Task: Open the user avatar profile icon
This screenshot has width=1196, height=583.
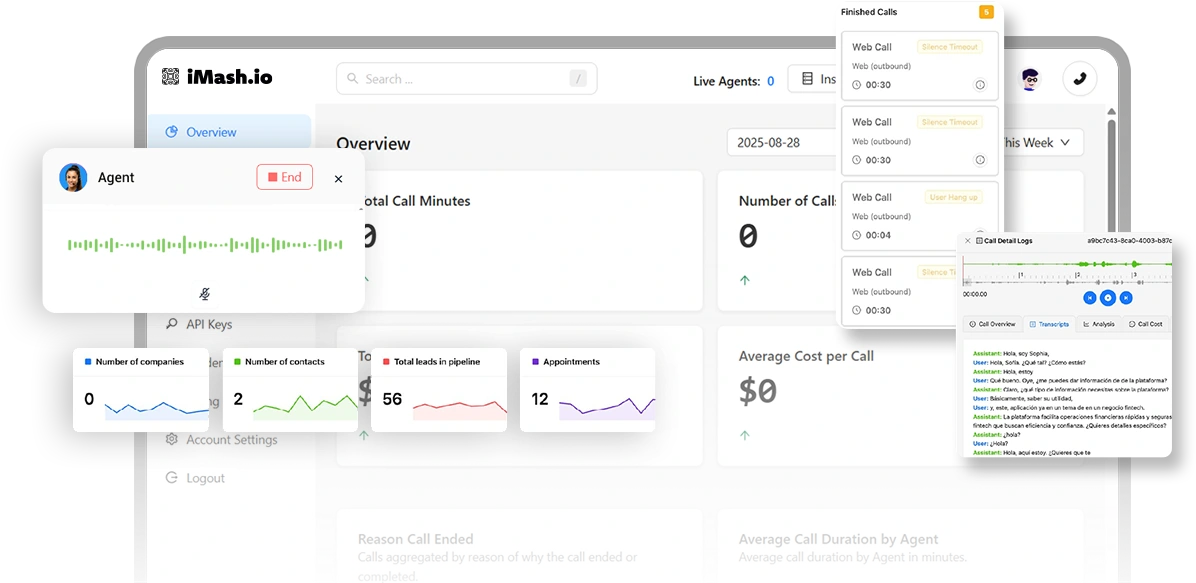Action: (1029, 79)
